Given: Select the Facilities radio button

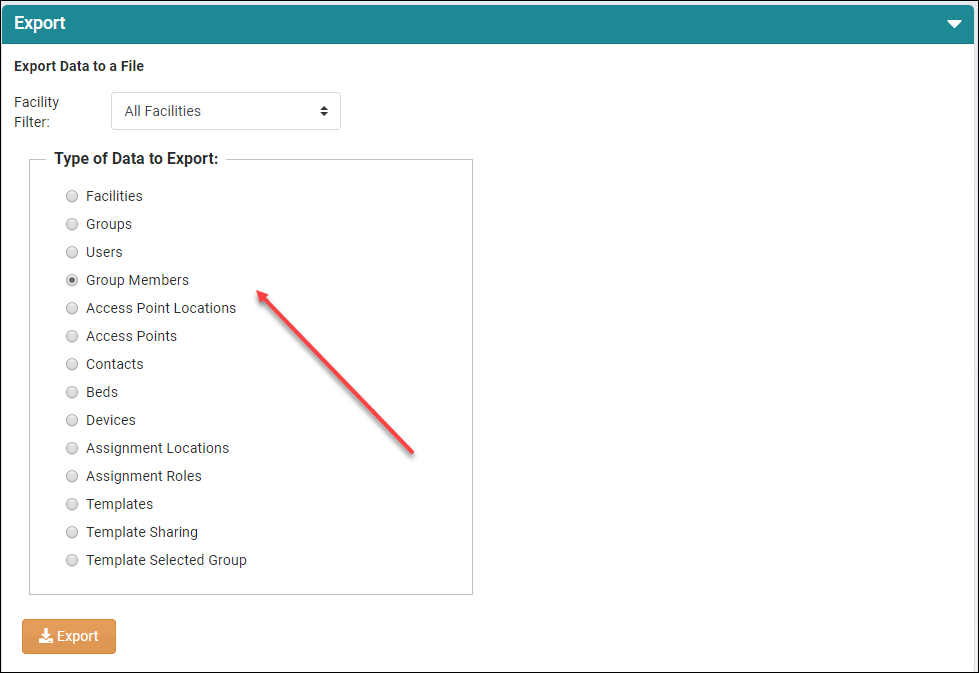Looking at the screenshot, I should coord(72,196).
